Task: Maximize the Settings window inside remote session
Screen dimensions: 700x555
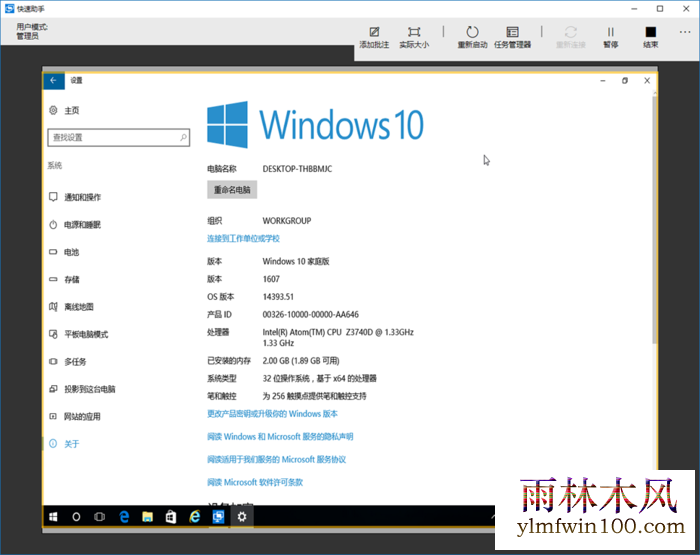Action: (625, 80)
